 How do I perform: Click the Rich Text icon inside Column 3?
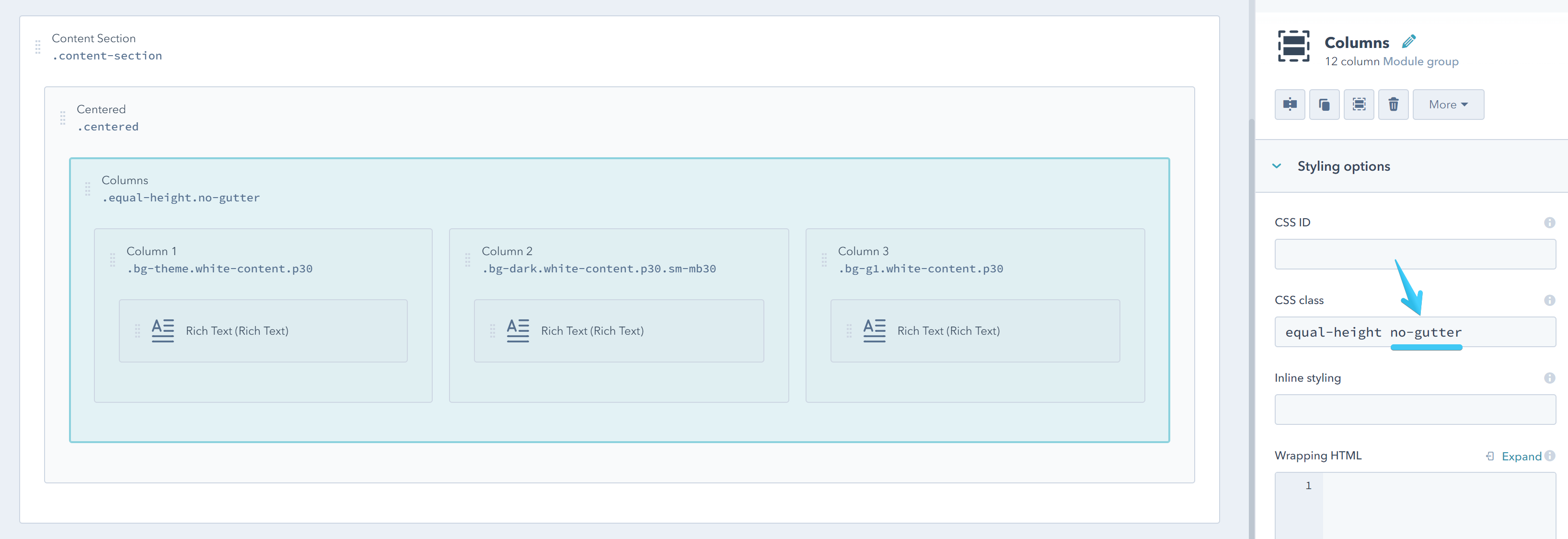pos(874,330)
